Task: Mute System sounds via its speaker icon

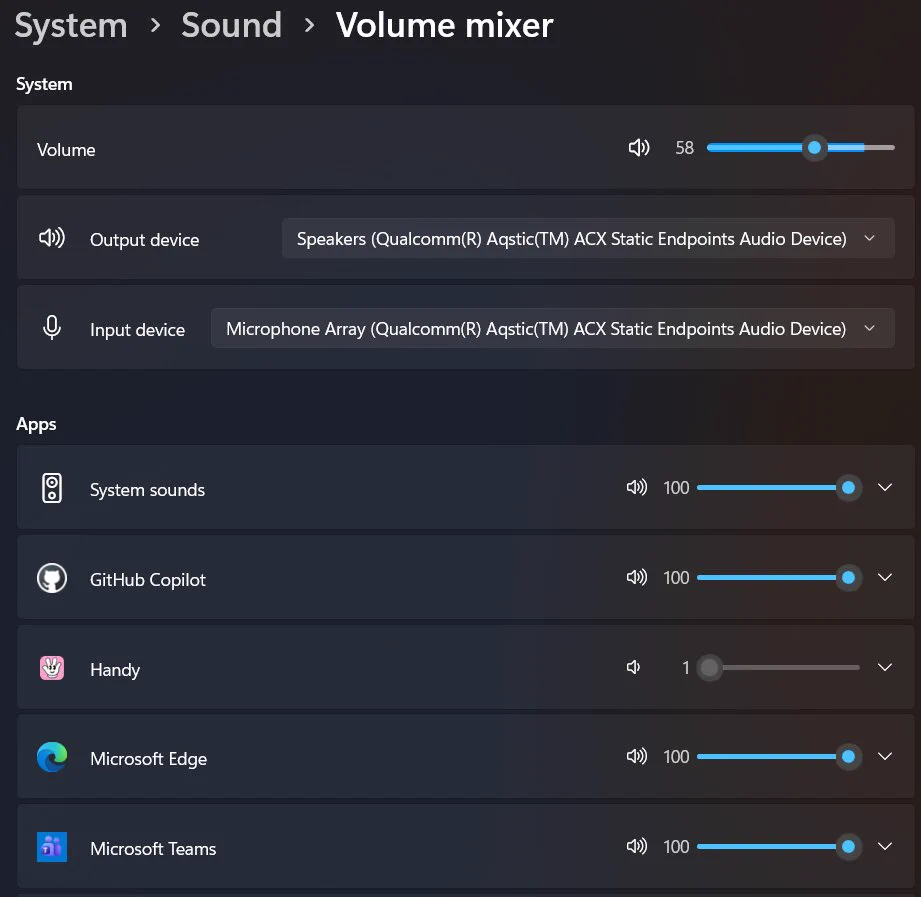Action: pyautogui.click(x=637, y=487)
